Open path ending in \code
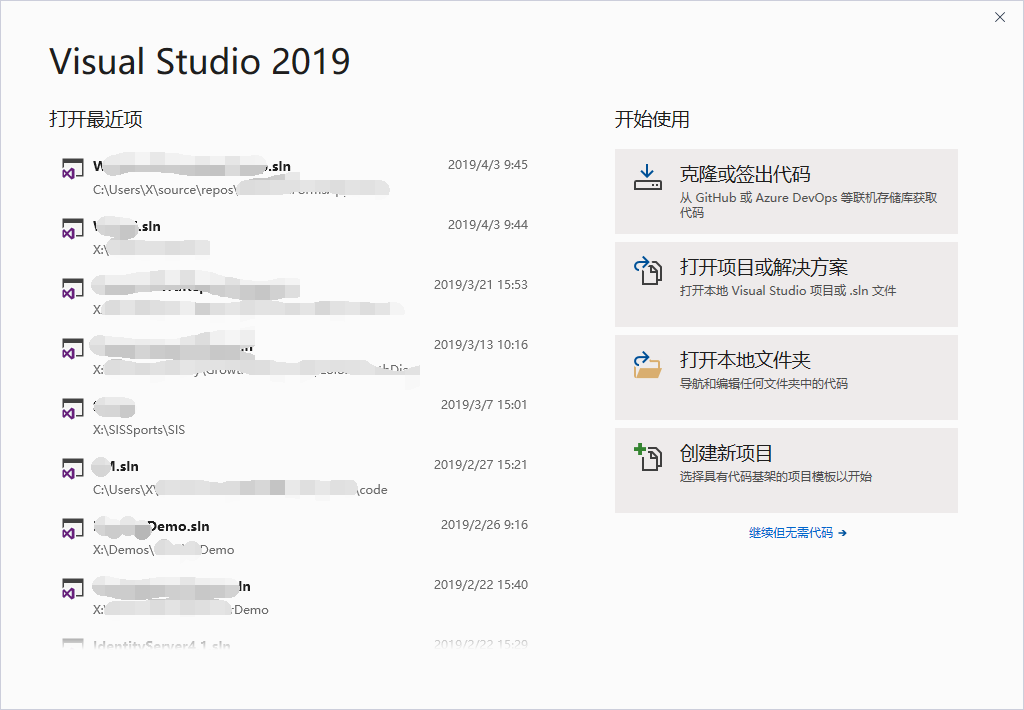Image resolution: width=1024 pixels, height=710 pixels. pyautogui.click(x=240, y=490)
